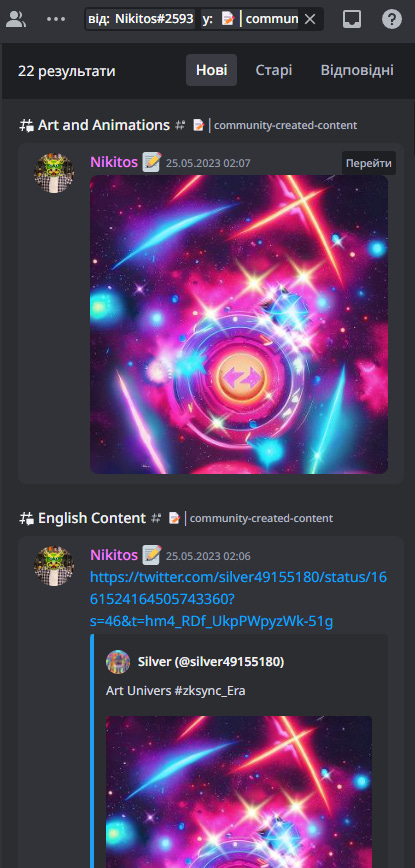Click the Art and Animations thread icon
Viewport: 415px width, 868px height.
tap(27, 125)
